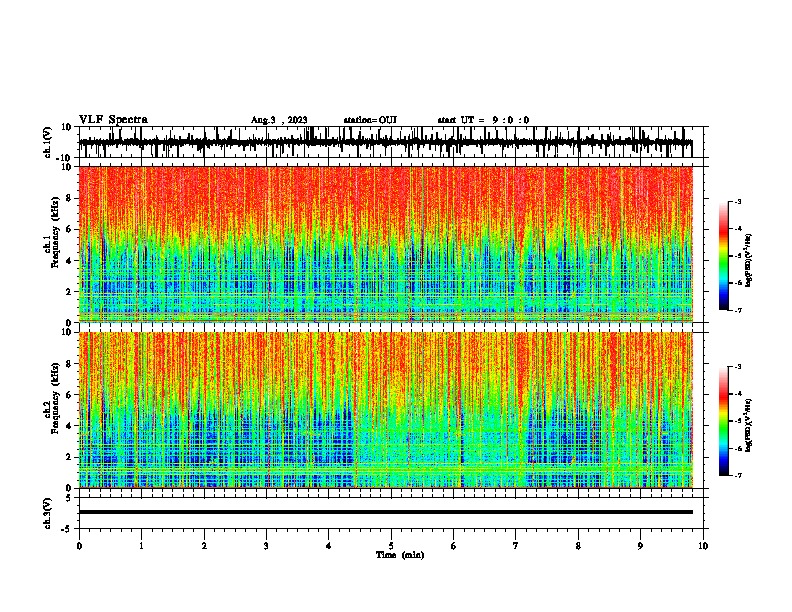Click the ch.1 color bar log(PSD) unit label

(748, 260)
